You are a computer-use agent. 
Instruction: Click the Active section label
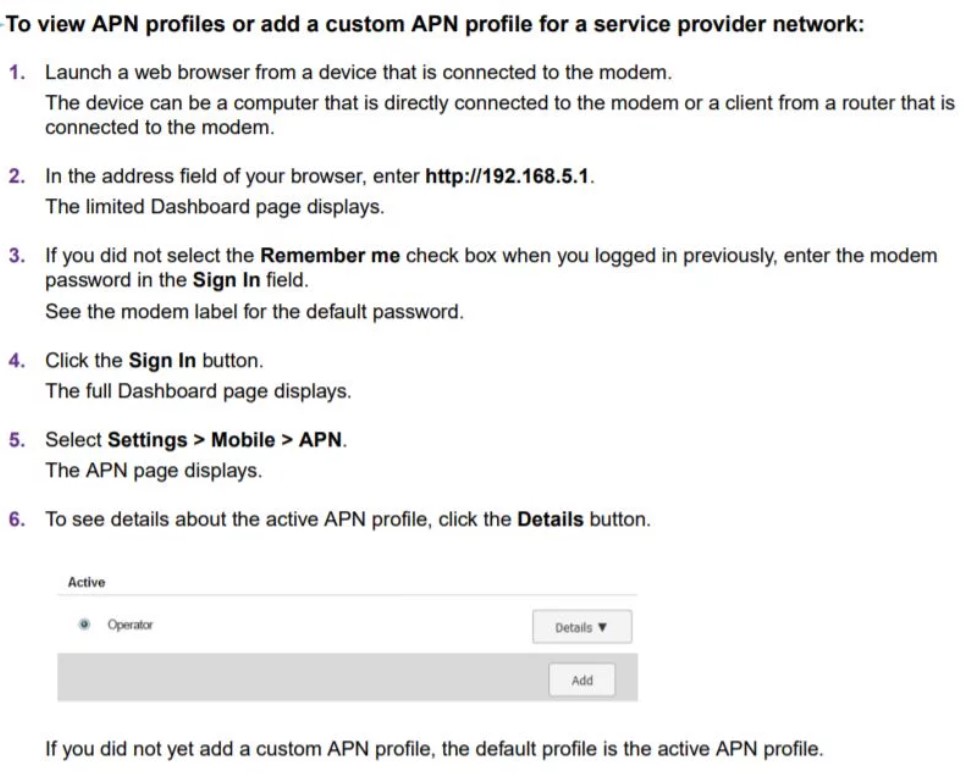click(x=86, y=582)
